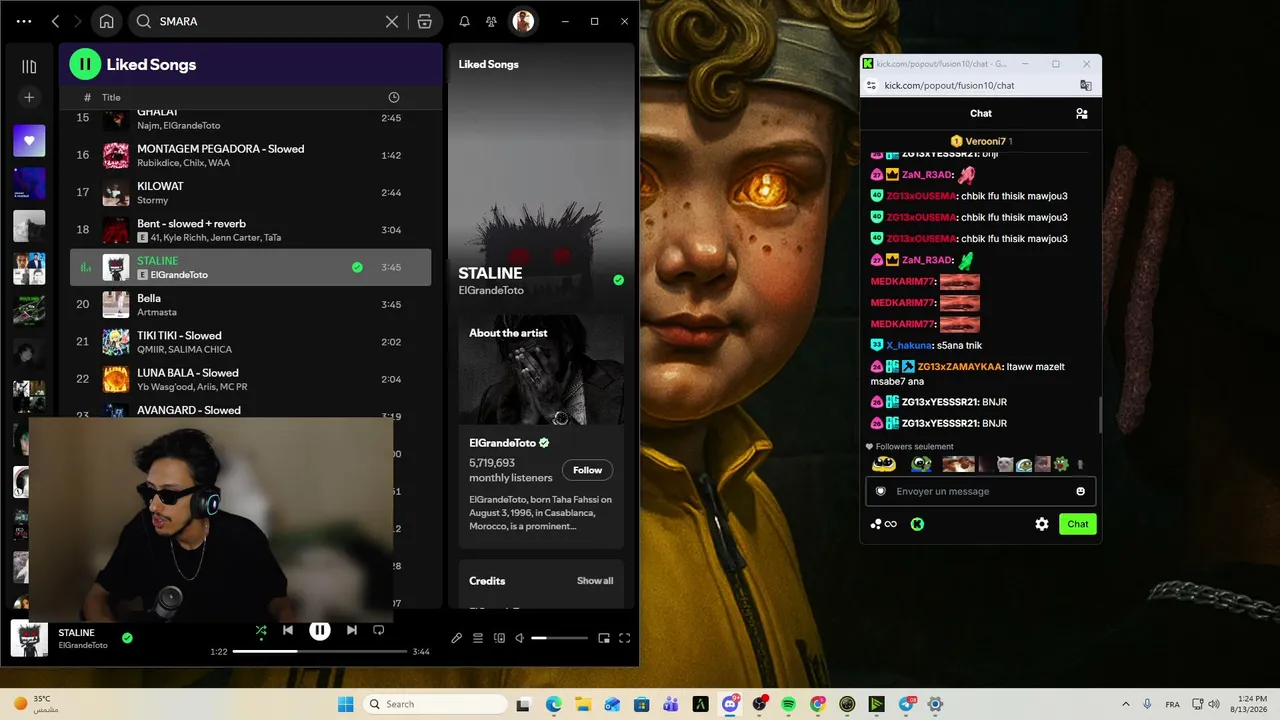
Task: Toggle shuffle in the playback bar
Action: 261,630
